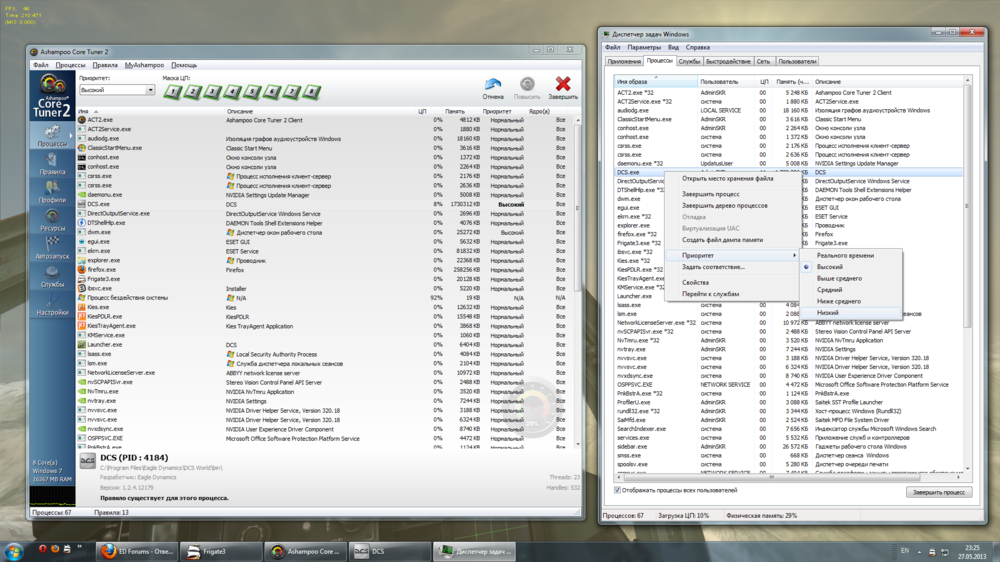The width and height of the screenshot is (1000, 562).
Task: Select the firefox.exe row in Core Tuner list
Action: point(102,270)
